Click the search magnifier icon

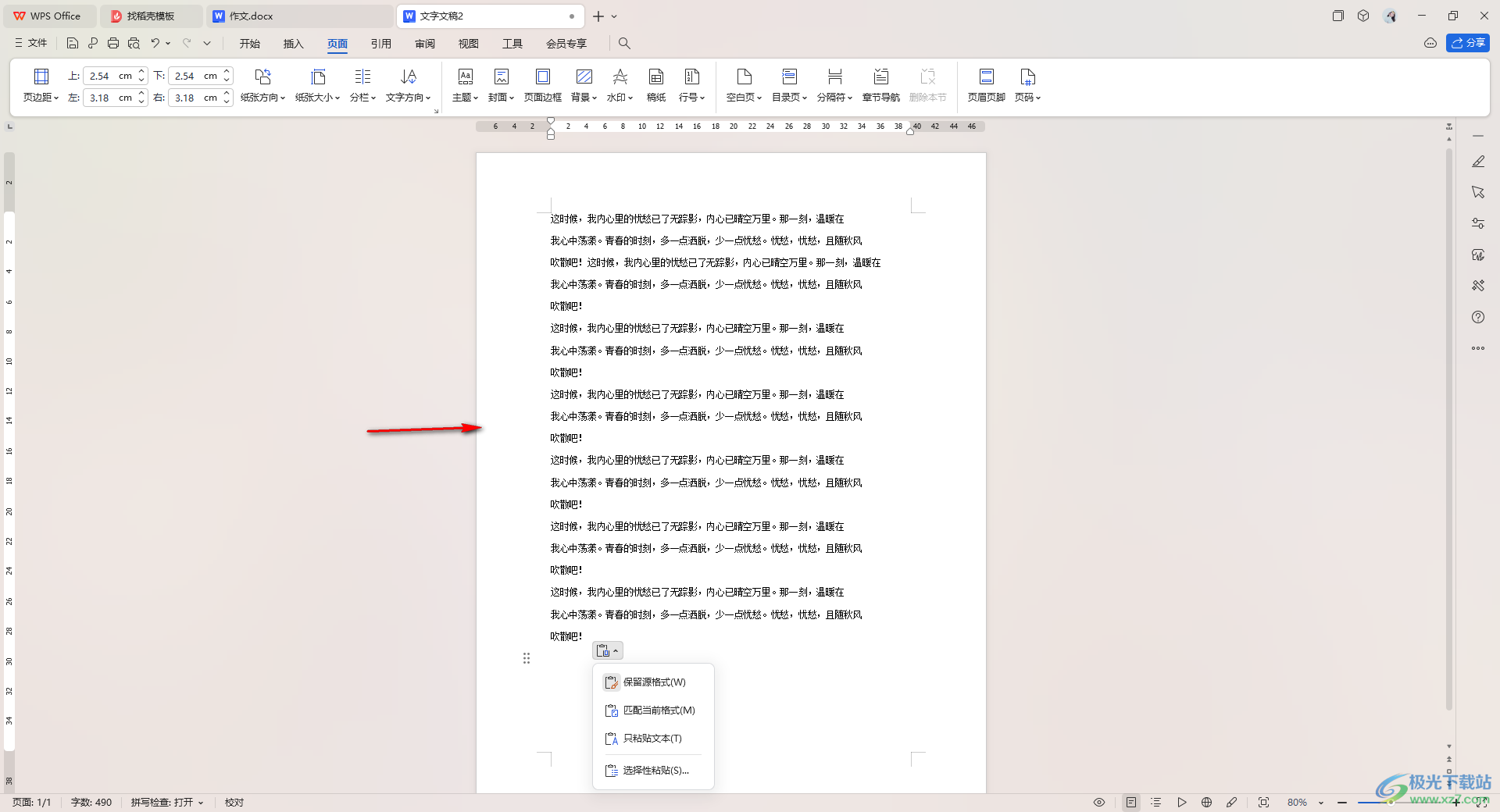coord(624,43)
